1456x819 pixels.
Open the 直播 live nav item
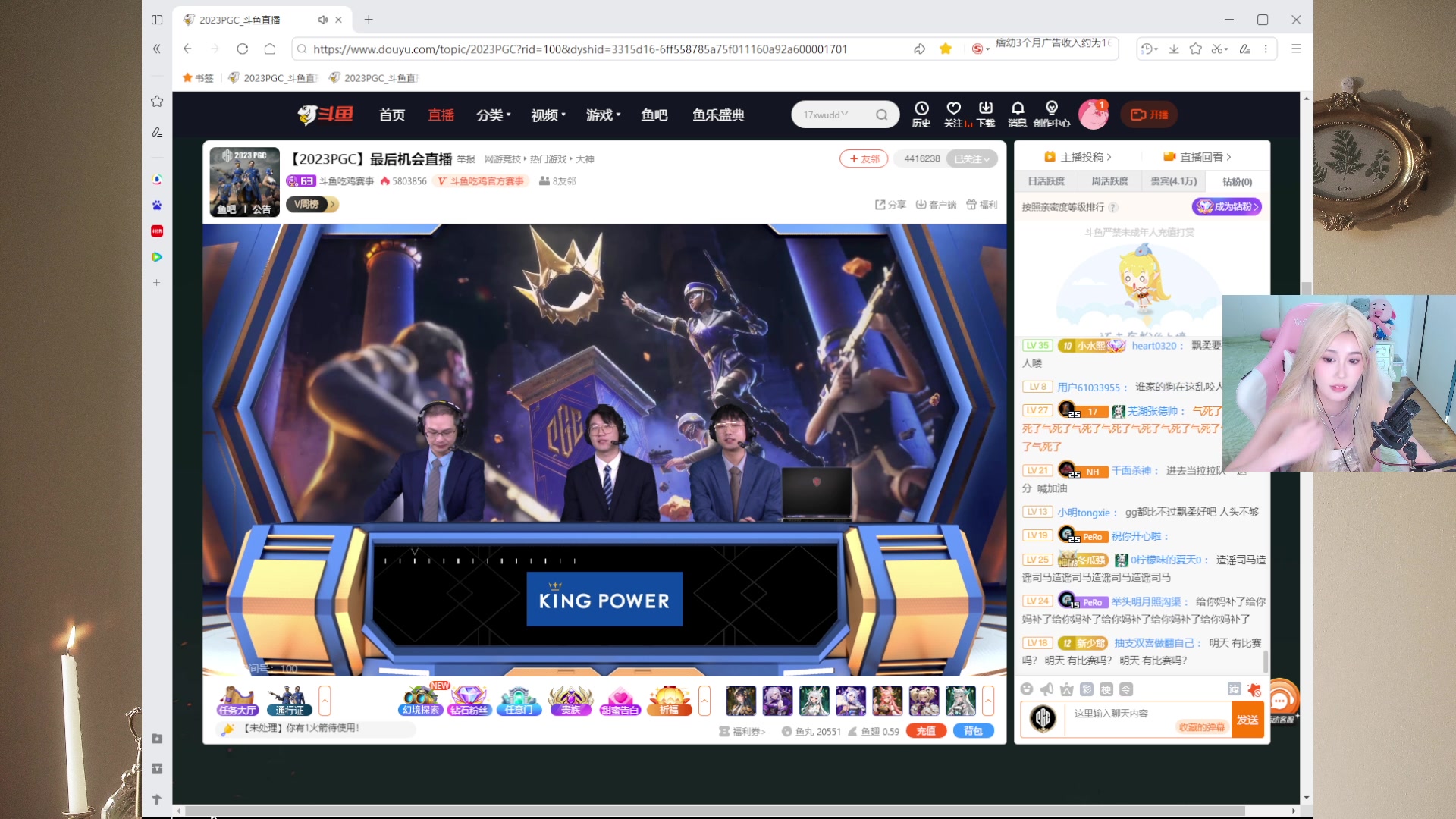click(x=441, y=115)
